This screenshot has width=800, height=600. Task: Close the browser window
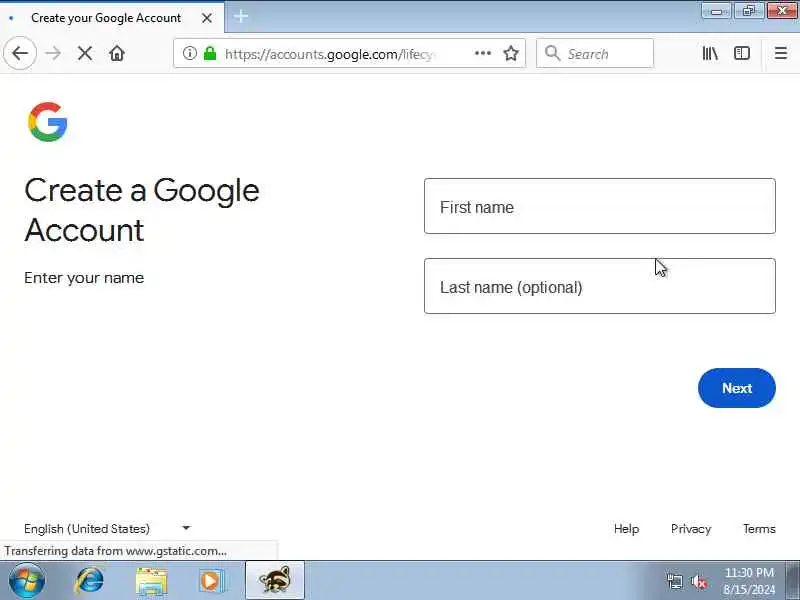[x=782, y=11]
